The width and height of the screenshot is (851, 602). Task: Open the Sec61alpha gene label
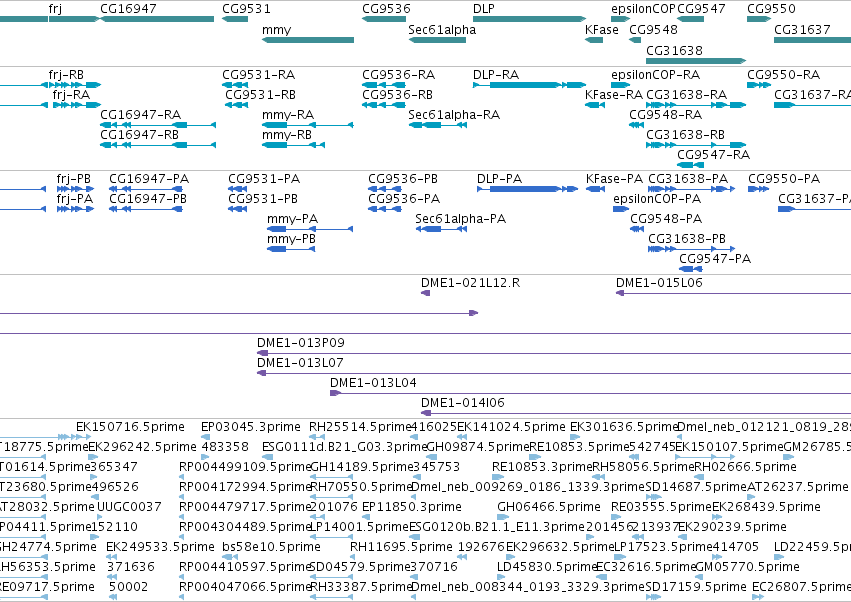pos(442,30)
